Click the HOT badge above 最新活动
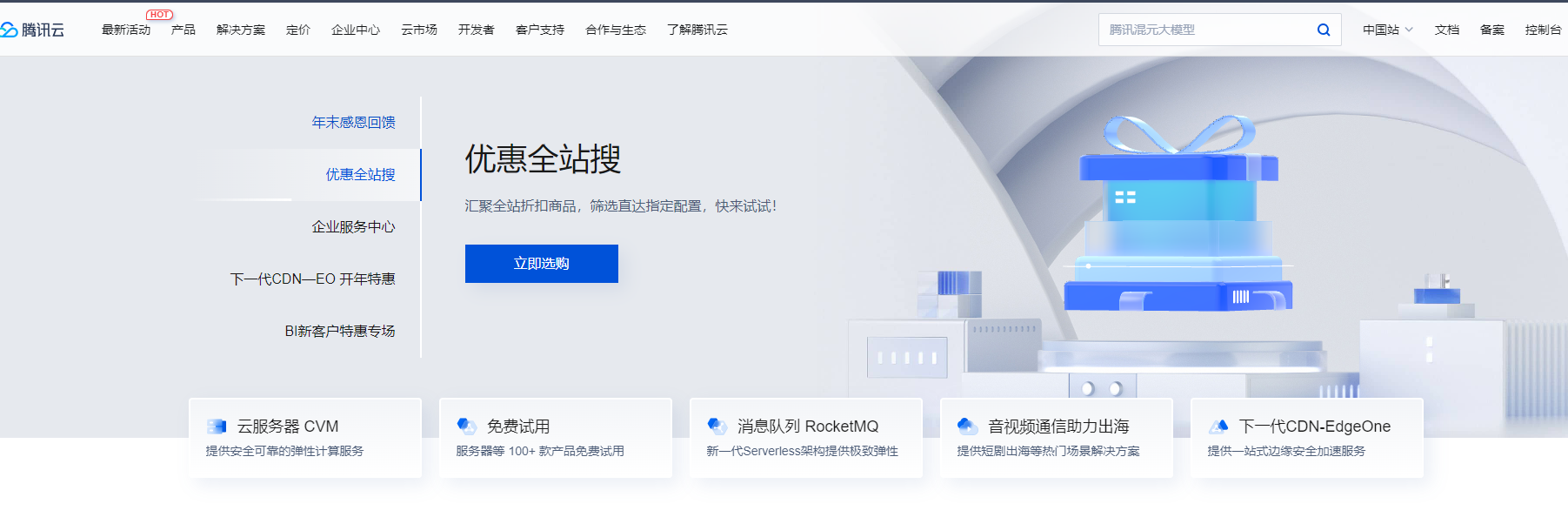Image resolution: width=1568 pixels, height=524 pixels. [x=159, y=15]
